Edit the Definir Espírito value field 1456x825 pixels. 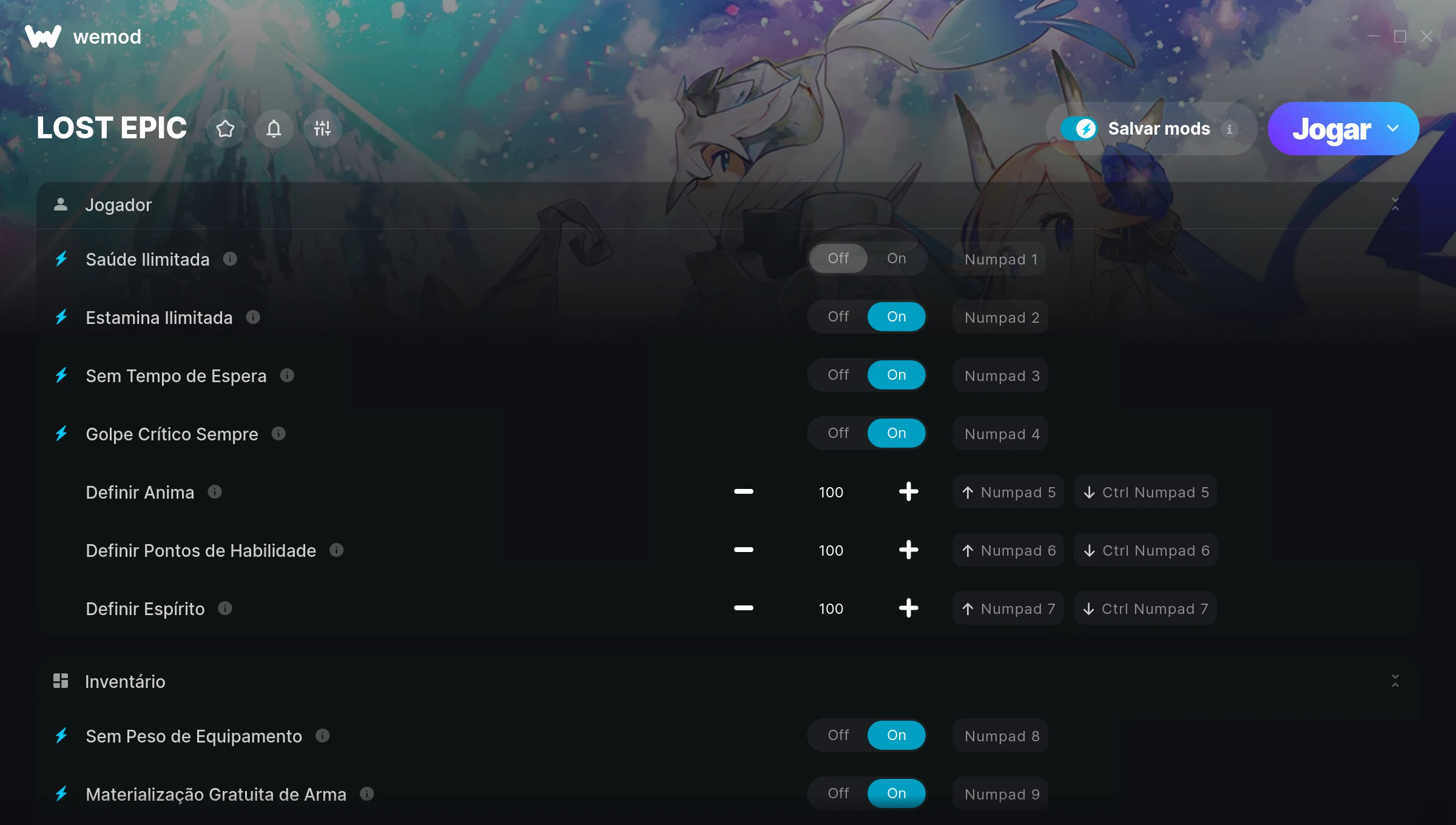pyautogui.click(x=831, y=608)
